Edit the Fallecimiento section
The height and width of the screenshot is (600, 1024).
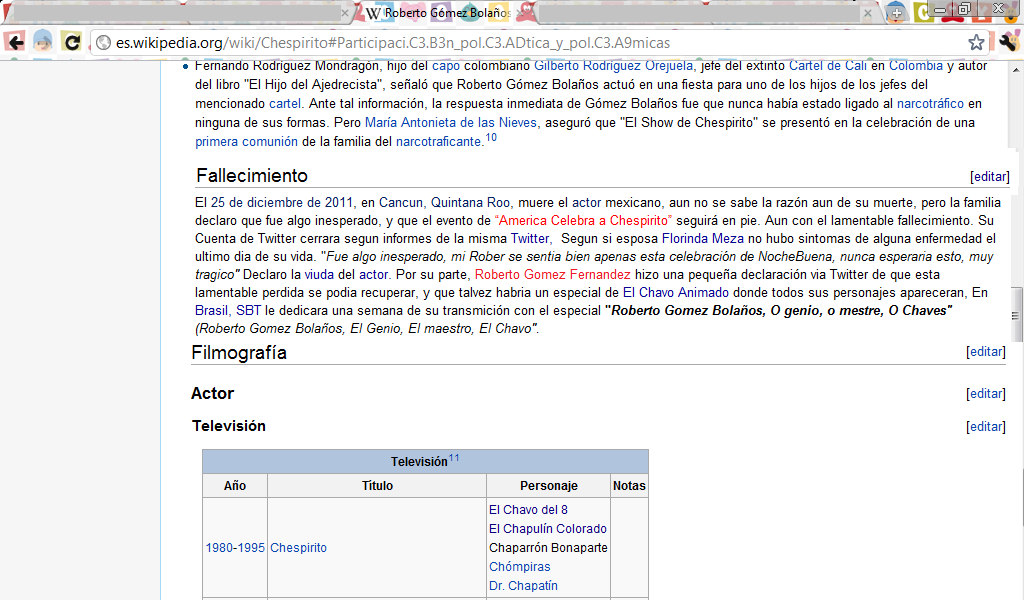989,177
